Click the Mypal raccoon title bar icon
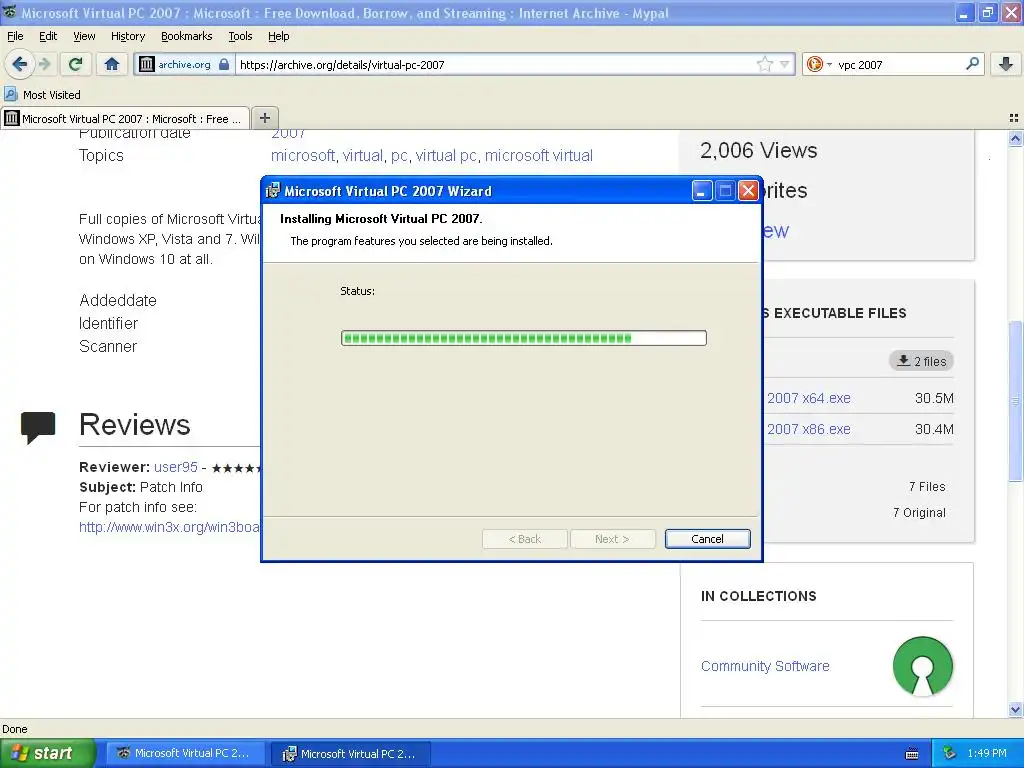This screenshot has width=1024, height=768. coord(9,12)
